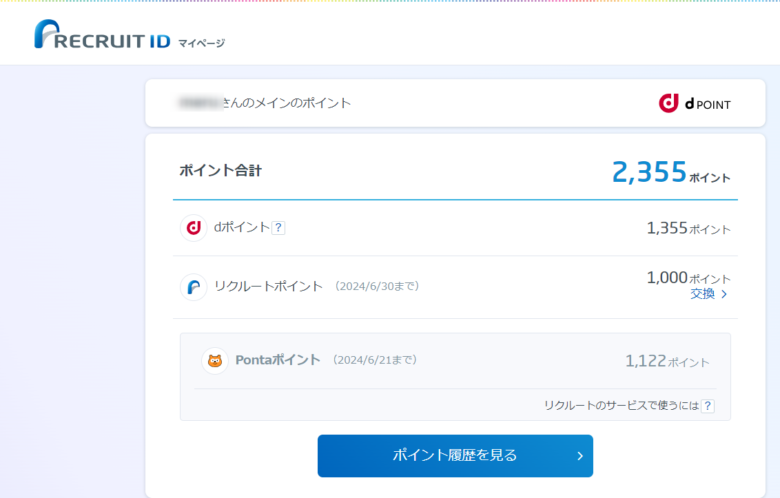The width and height of the screenshot is (780, 498).
Task: Click the リクルートのサービスで使うには link
Action: tap(621, 406)
